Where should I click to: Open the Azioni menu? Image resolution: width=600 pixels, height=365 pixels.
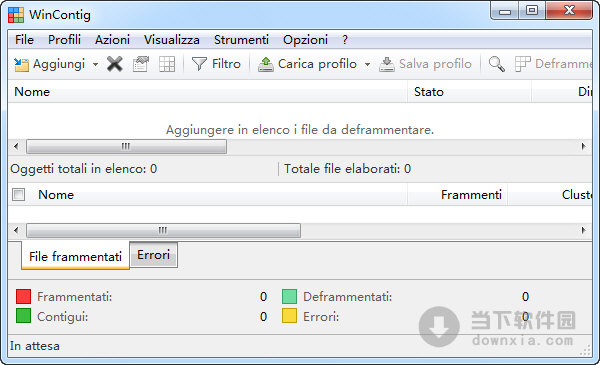112,40
